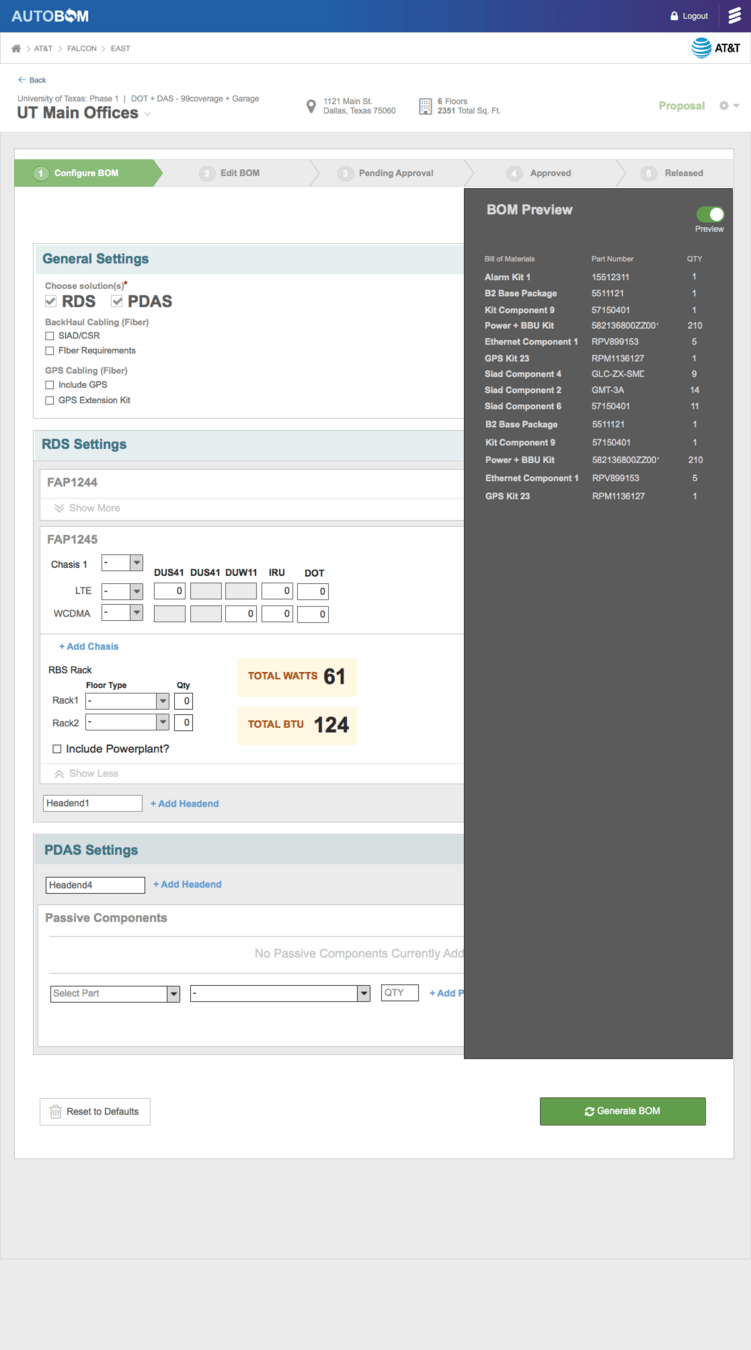Click EAST breadcrumb link

(x=121, y=48)
